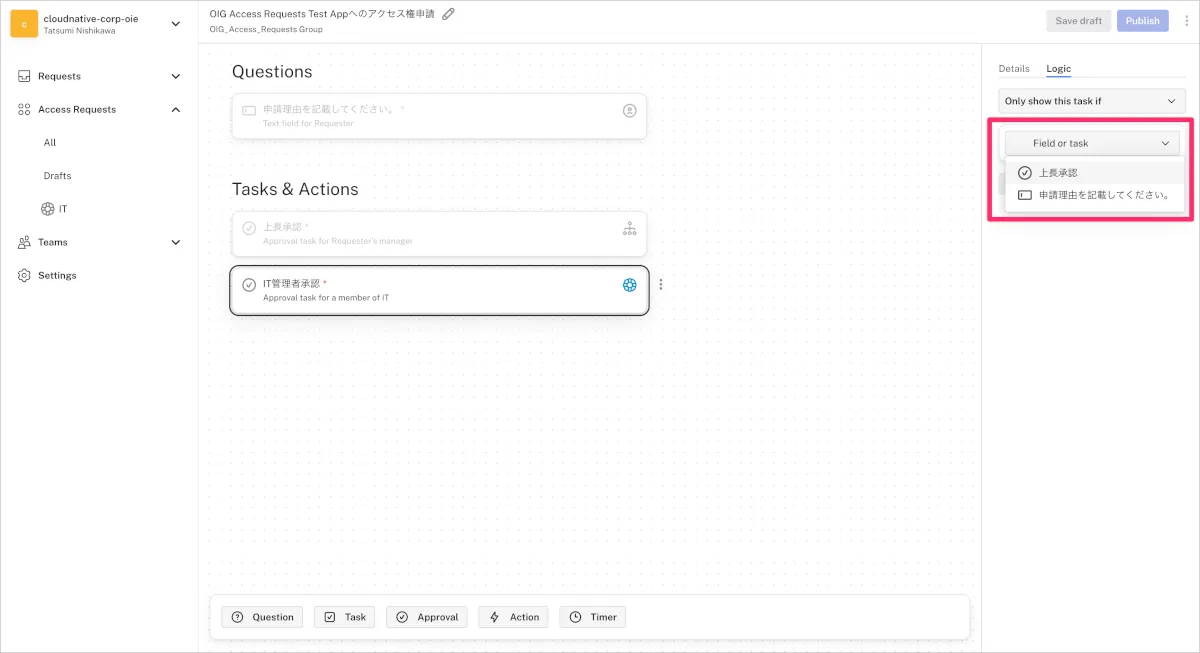Add an Approval step from bottom toolbar
Image resolution: width=1200 pixels, height=653 pixels.
pos(427,617)
